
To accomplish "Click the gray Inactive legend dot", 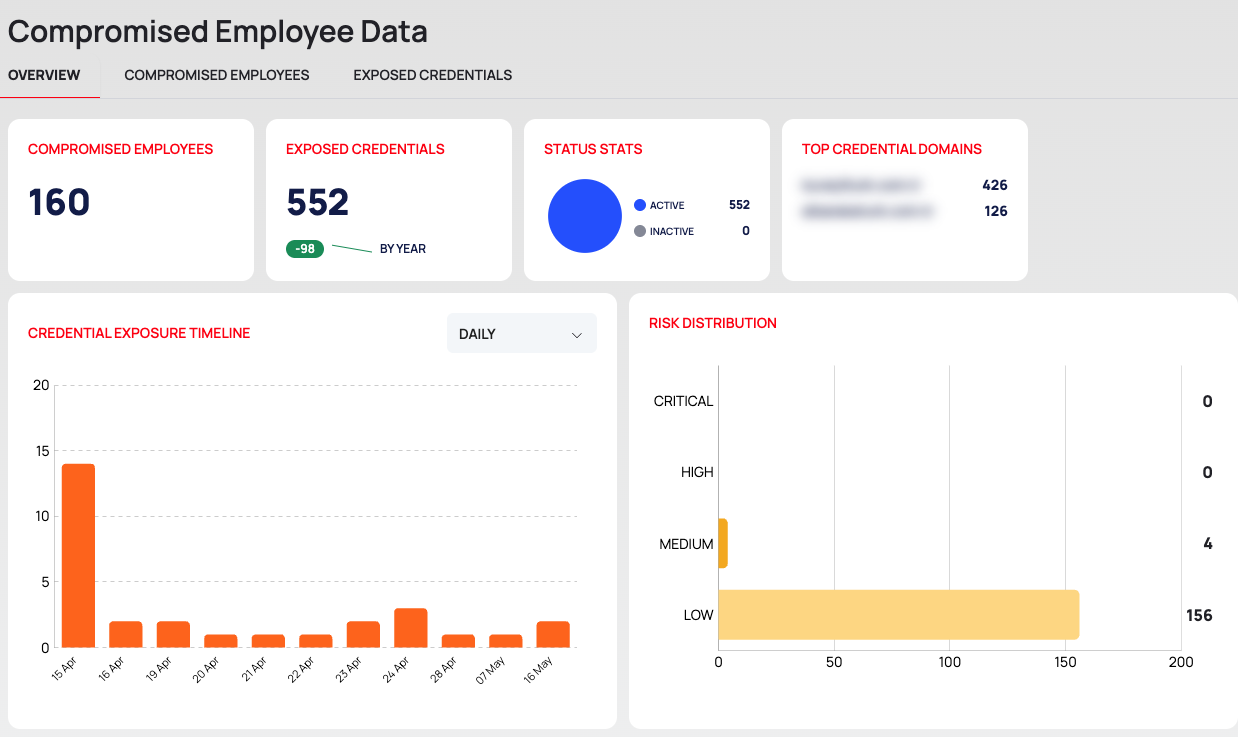I will pos(640,231).
